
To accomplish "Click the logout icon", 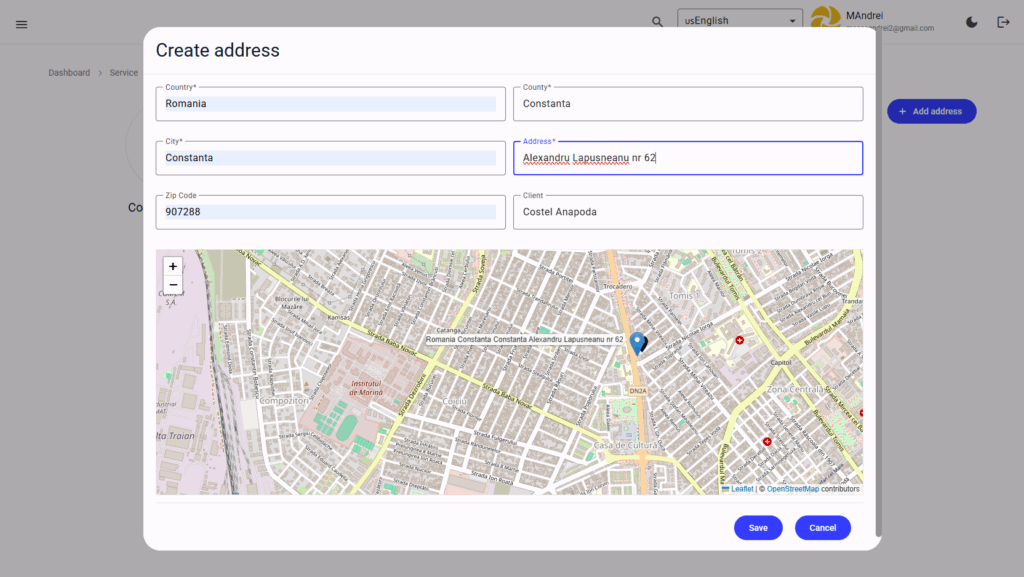I will click(x=1003, y=23).
